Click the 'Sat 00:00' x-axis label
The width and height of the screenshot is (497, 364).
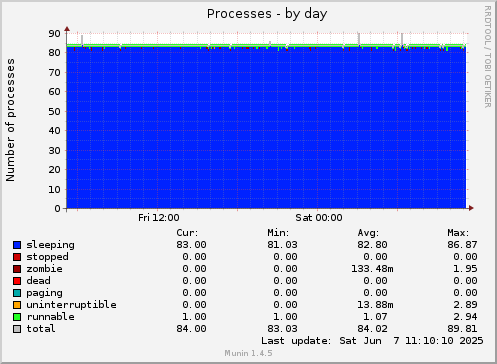pyautogui.click(x=319, y=218)
